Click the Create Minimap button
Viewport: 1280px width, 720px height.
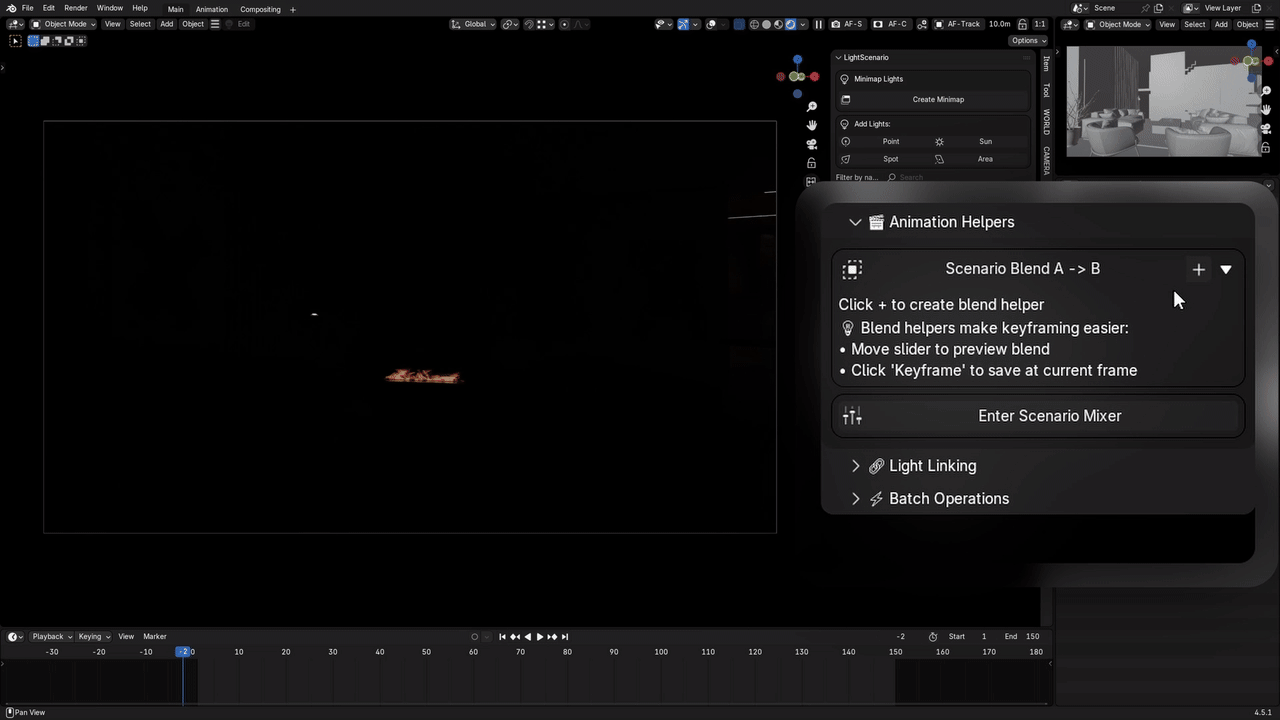[x=932, y=99]
